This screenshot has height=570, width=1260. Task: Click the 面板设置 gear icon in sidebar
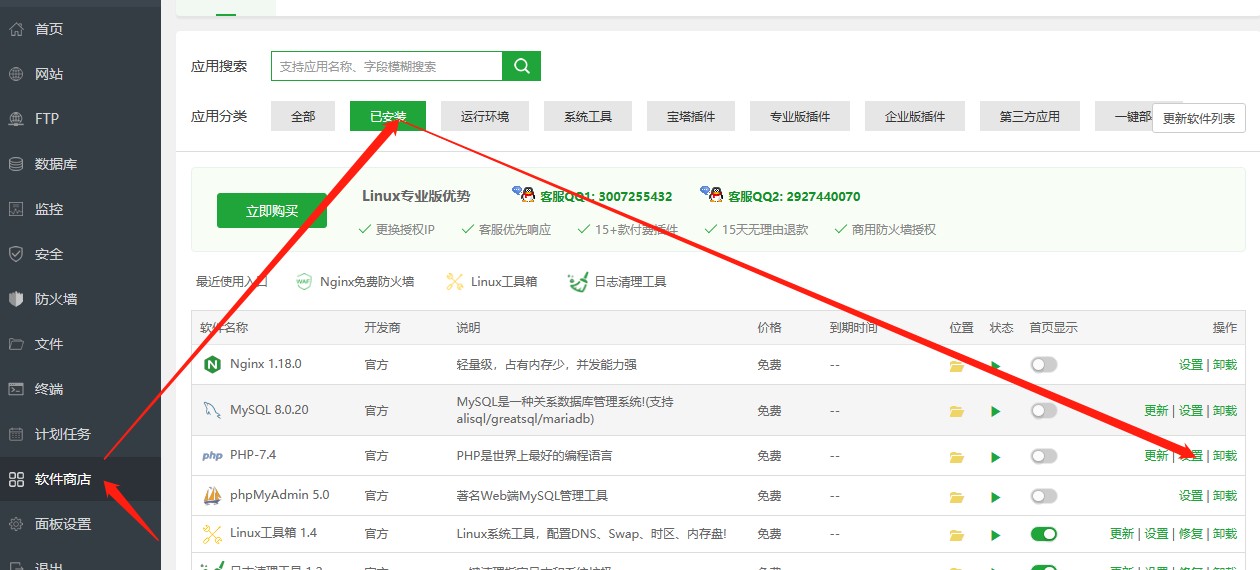(16, 524)
